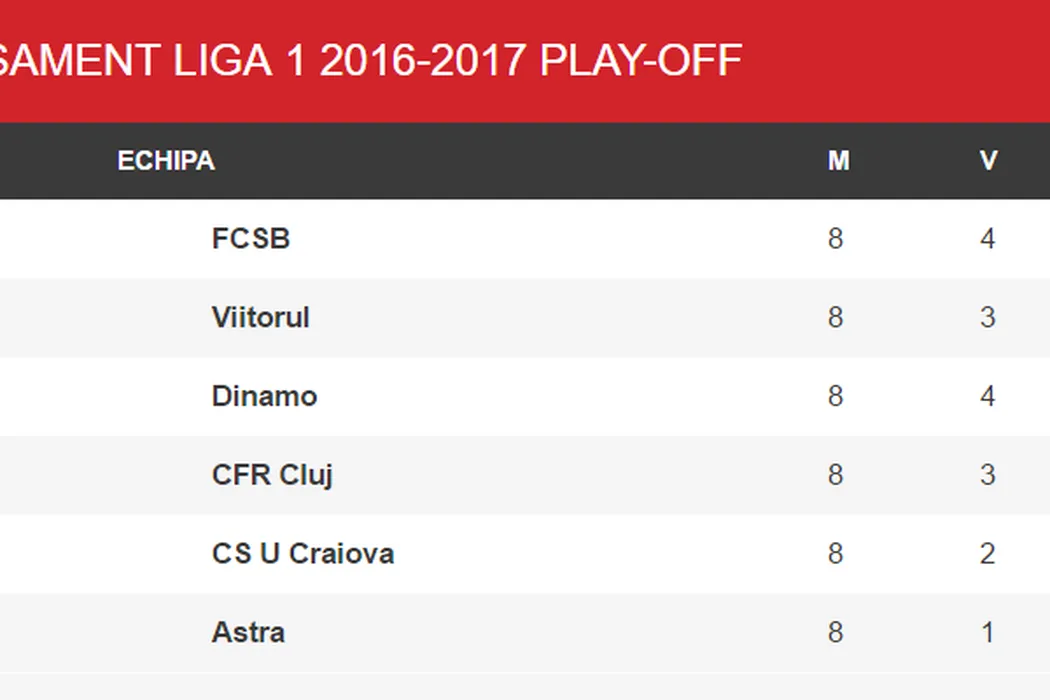
Task: Open the Dinamo team entry
Action: pos(264,396)
